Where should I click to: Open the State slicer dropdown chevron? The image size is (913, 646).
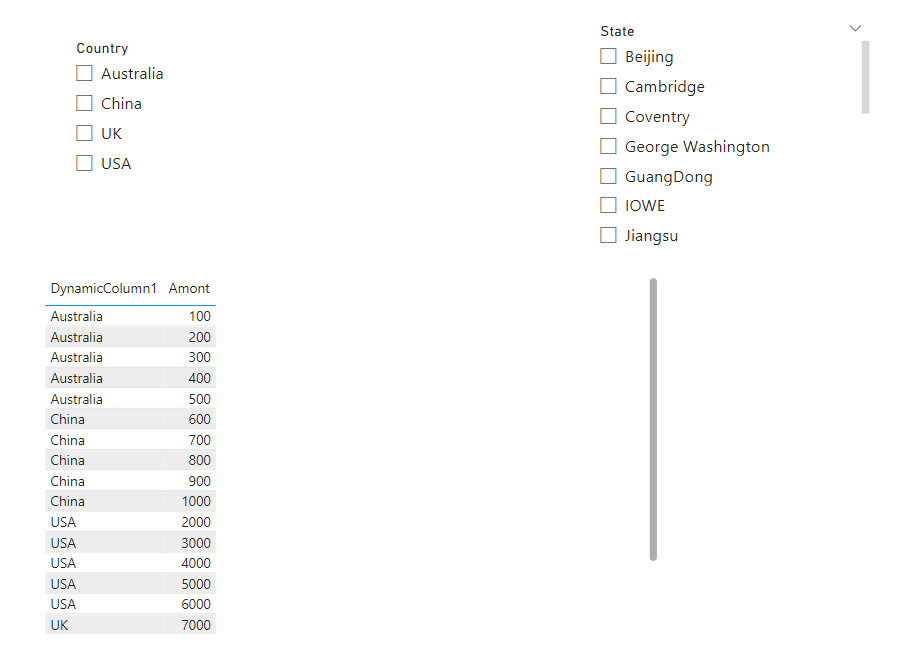pos(855,28)
